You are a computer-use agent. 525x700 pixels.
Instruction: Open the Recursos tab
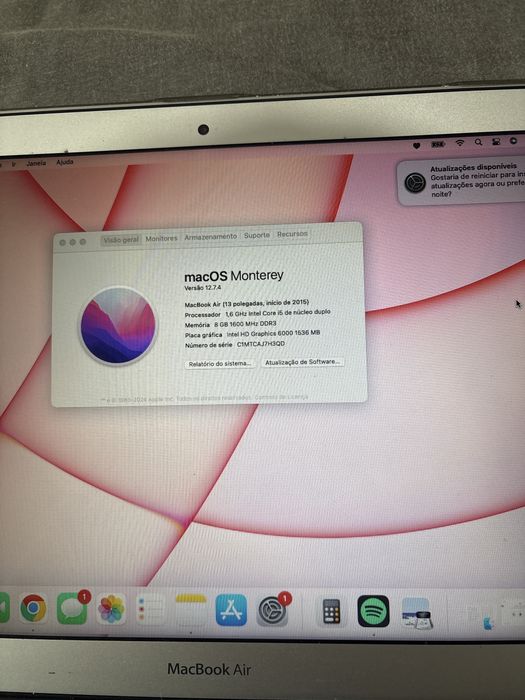coord(292,234)
